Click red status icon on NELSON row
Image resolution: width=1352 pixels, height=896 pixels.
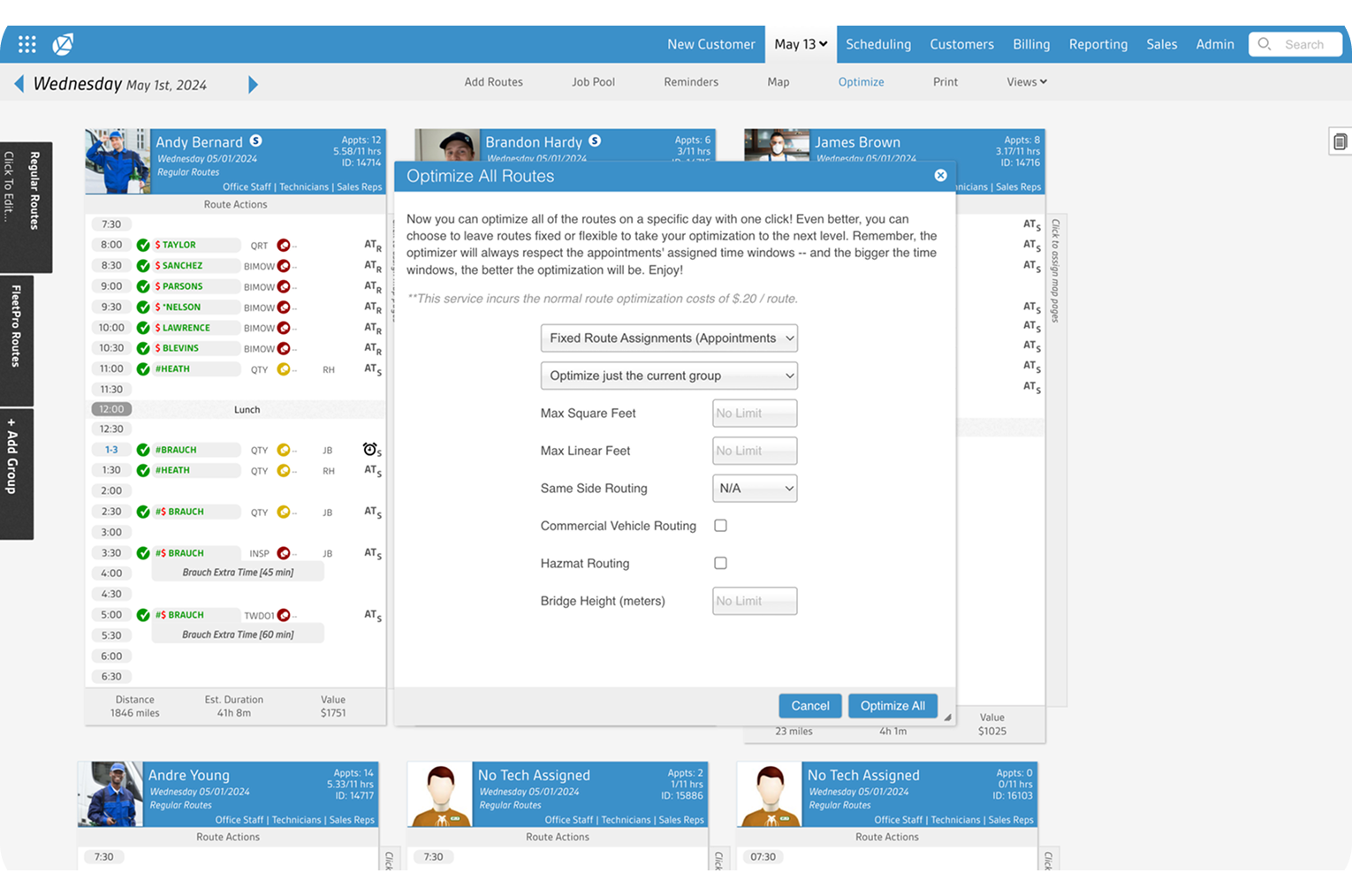click(x=284, y=308)
